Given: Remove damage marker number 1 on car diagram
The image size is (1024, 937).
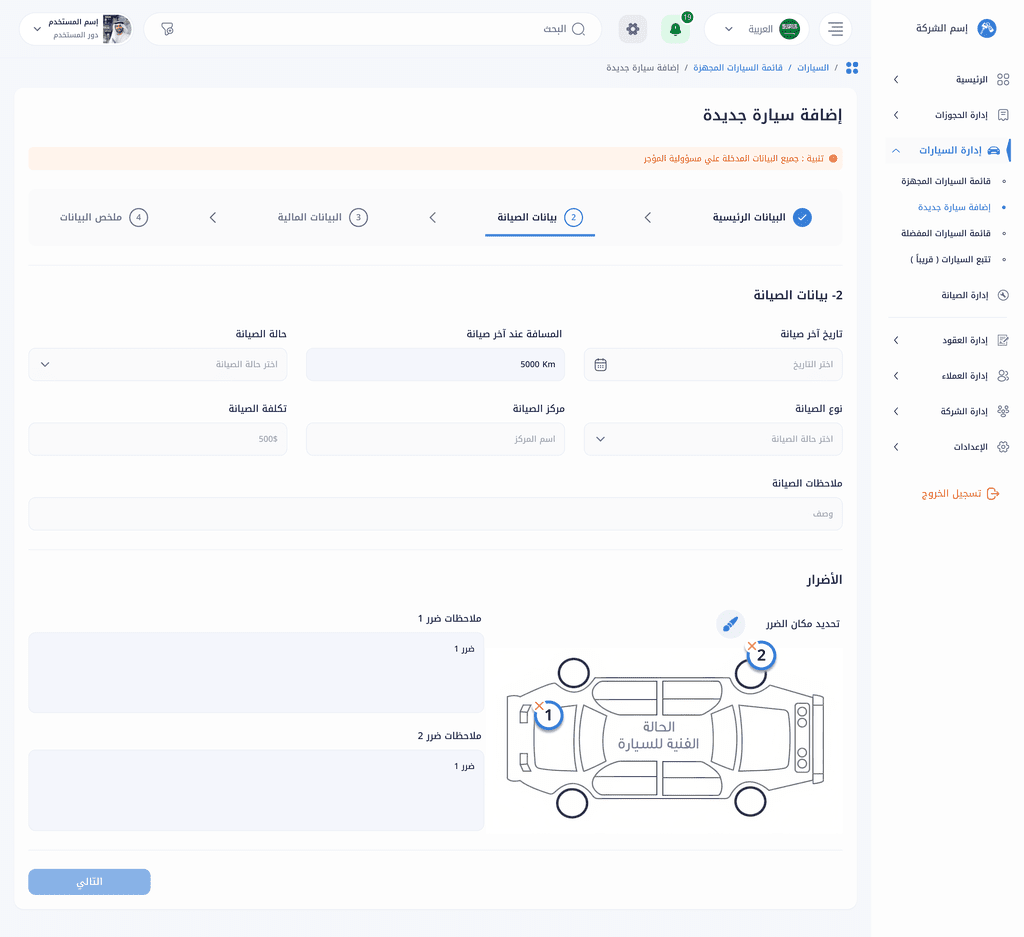Looking at the screenshot, I should click(x=539, y=706).
